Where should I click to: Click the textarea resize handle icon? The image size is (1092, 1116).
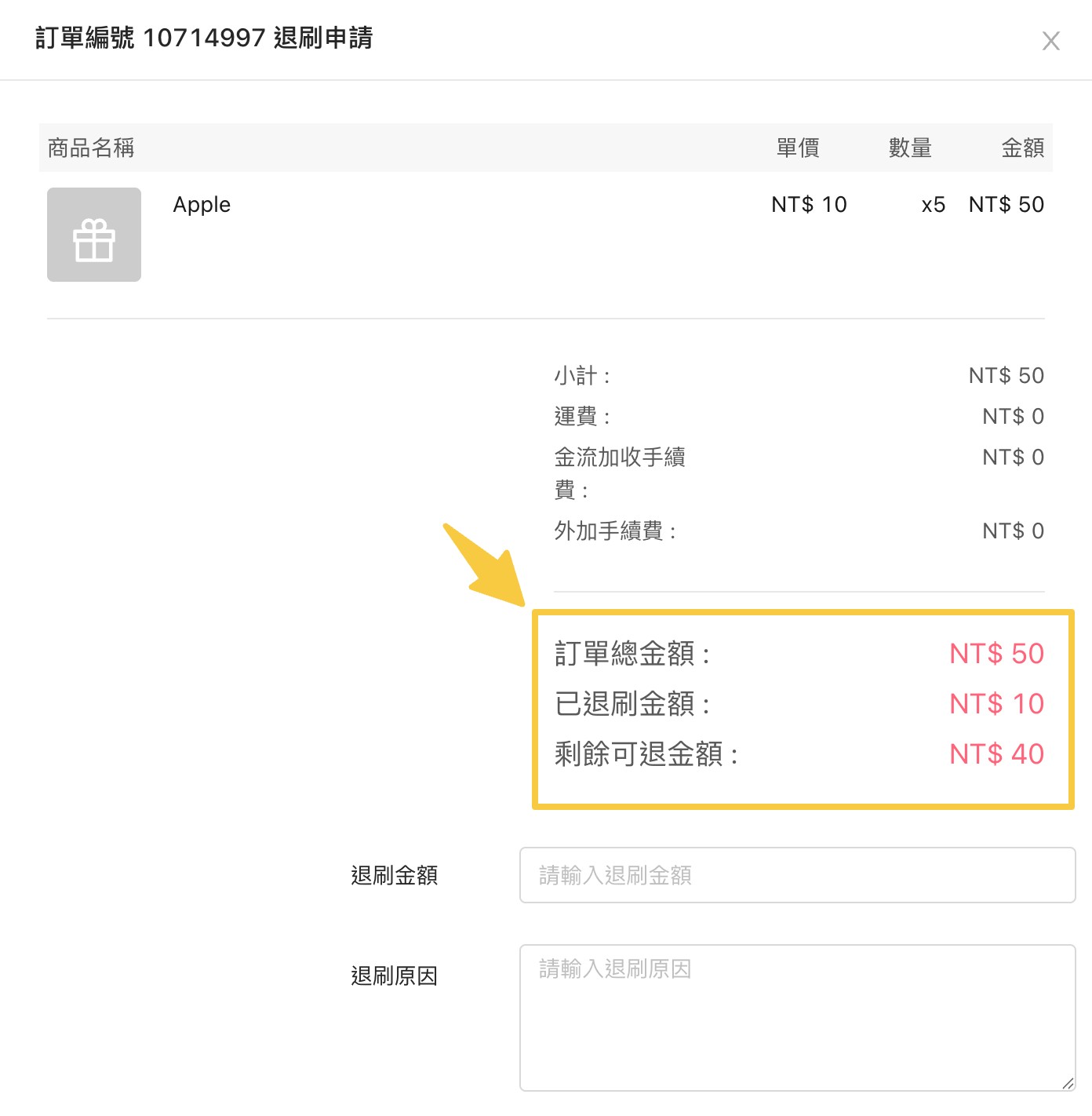pos(1068,1084)
